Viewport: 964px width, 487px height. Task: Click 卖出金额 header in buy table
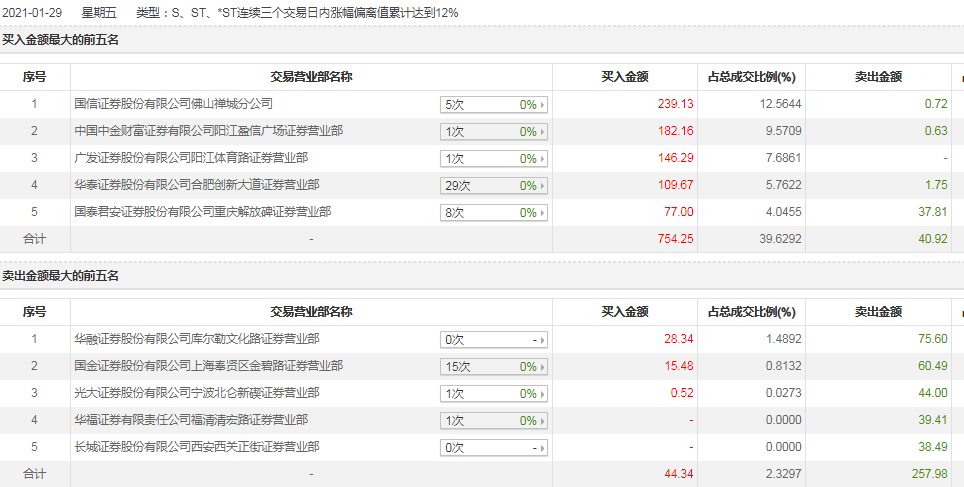coord(878,77)
